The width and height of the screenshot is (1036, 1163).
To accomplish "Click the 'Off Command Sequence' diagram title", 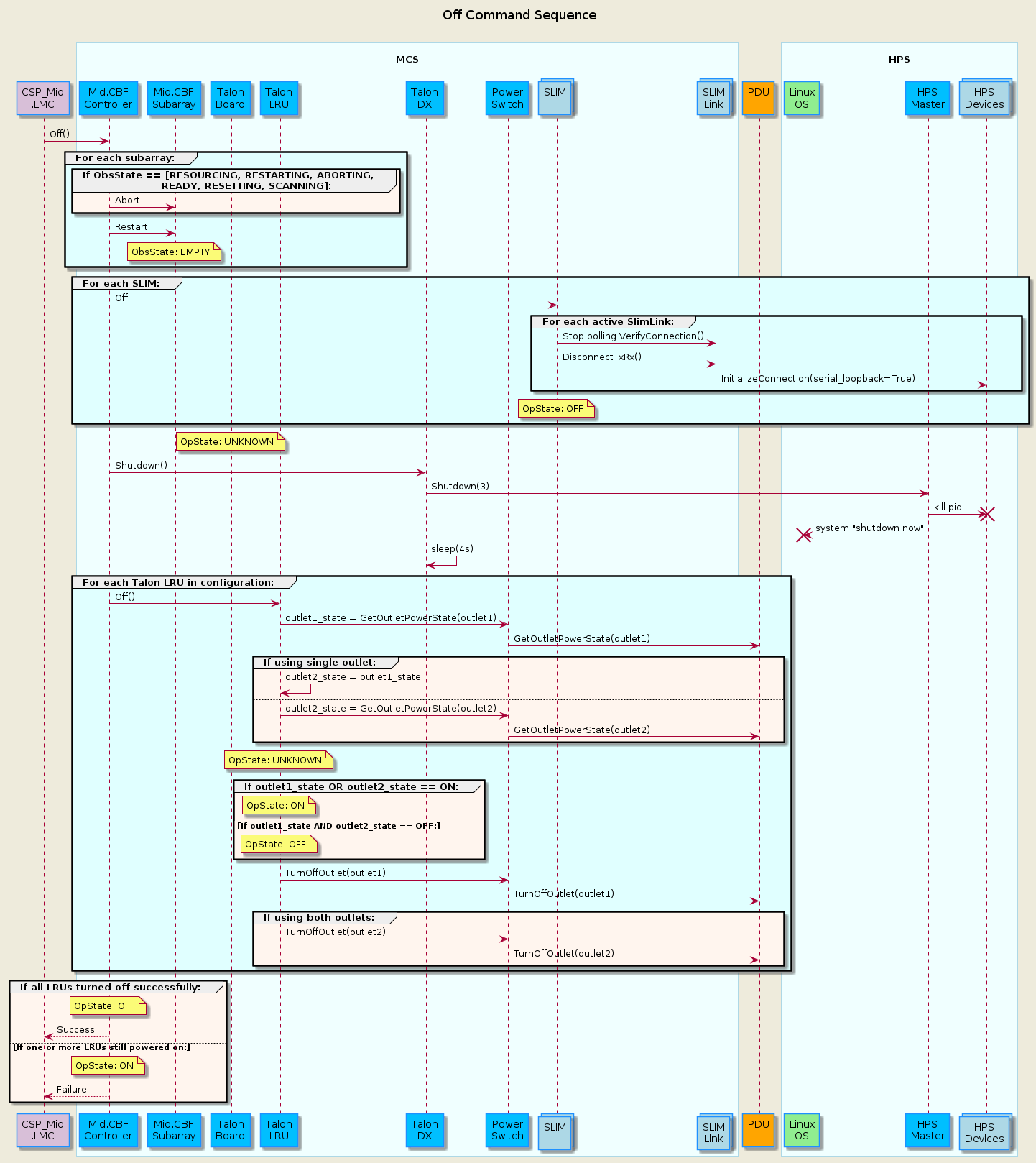I will pos(519,15).
